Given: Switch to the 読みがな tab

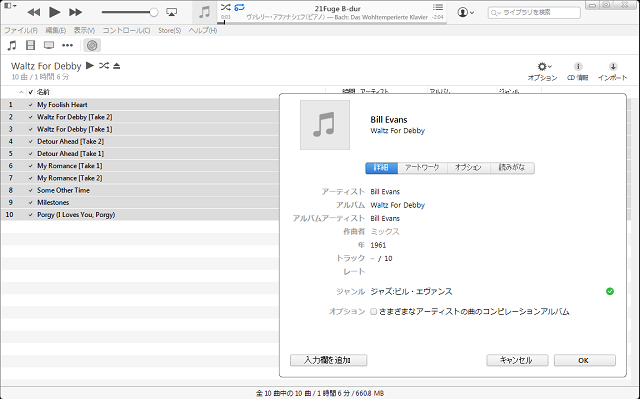Looking at the screenshot, I should [x=512, y=168].
